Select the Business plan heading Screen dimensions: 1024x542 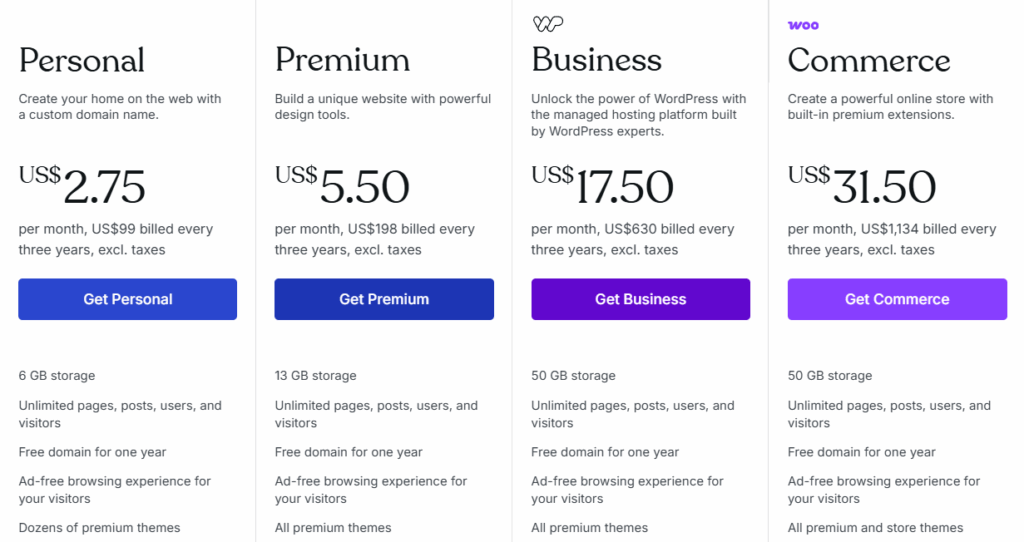pos(596,60)
